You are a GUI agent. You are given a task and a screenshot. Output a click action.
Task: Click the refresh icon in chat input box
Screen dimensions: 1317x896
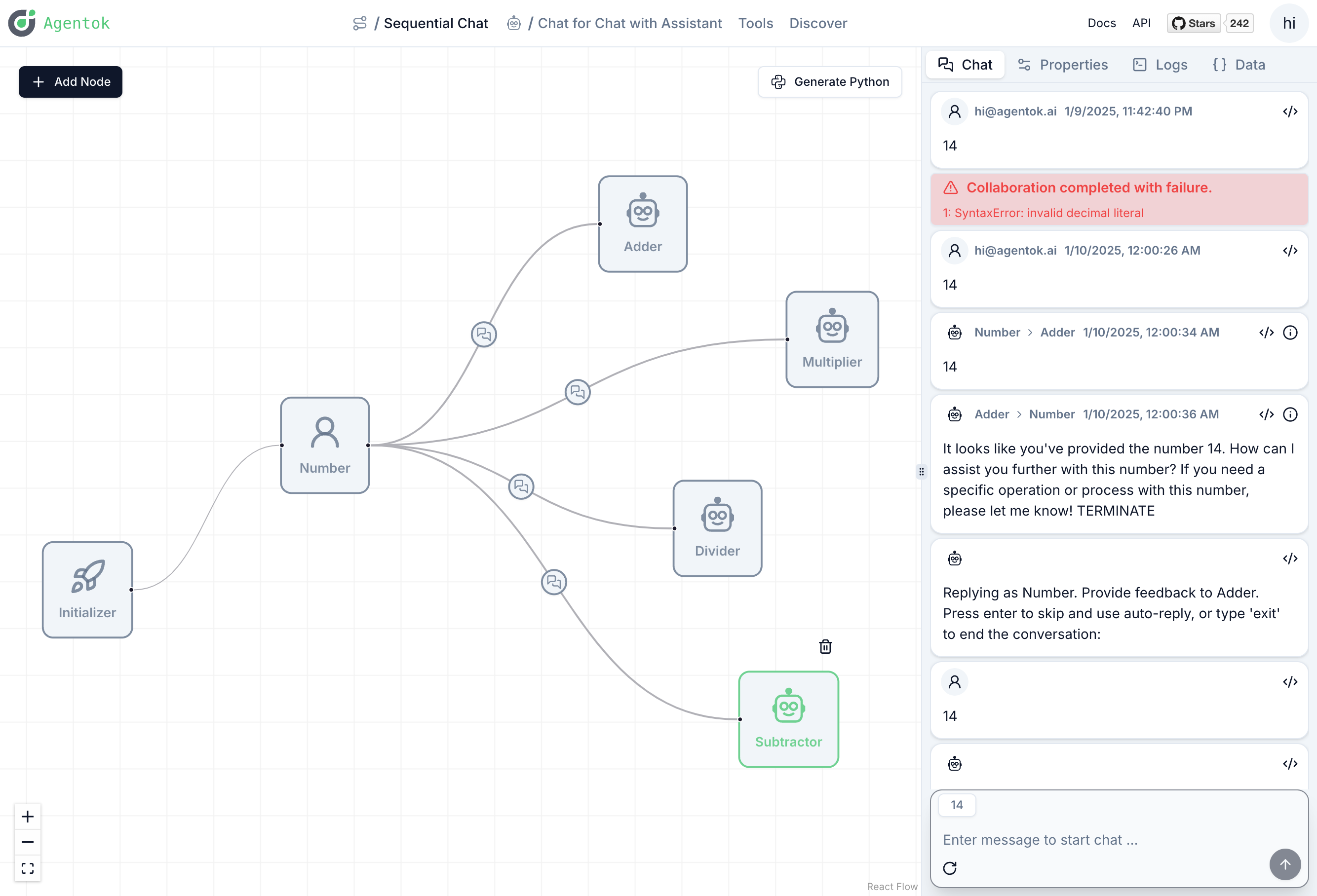[x=950, y=868]
